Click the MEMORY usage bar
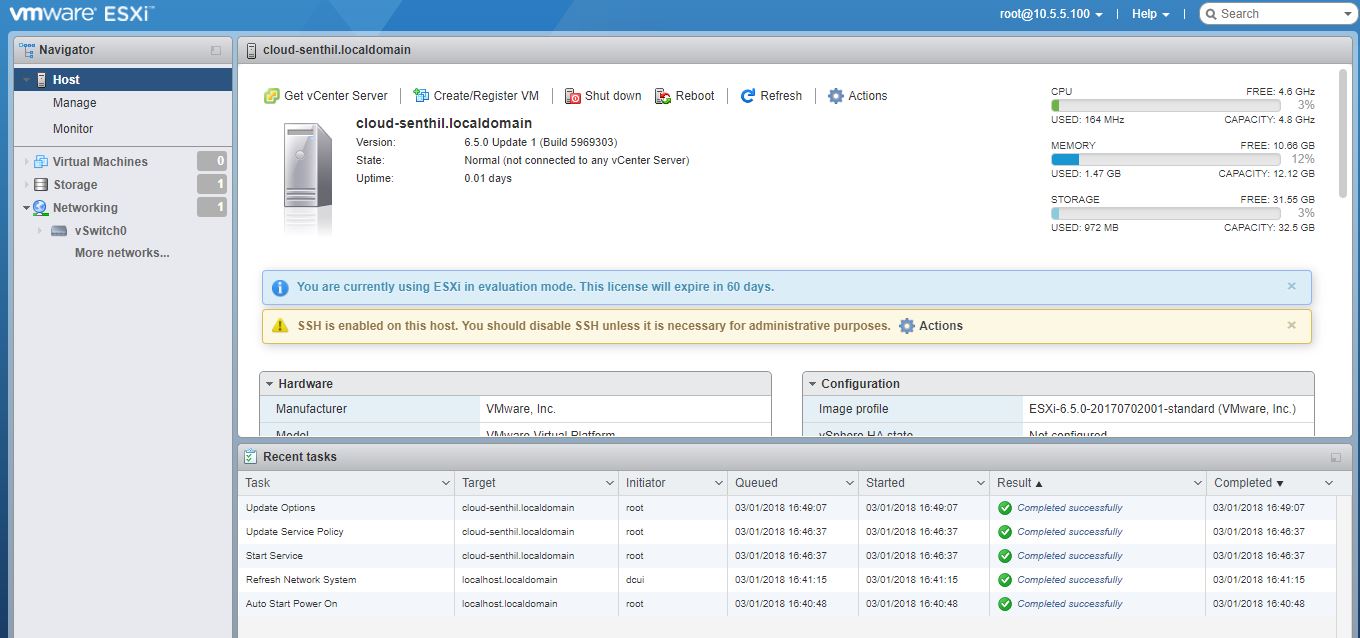Image resolution: width=1360 pixels, height=638 pixels. 1165,157
